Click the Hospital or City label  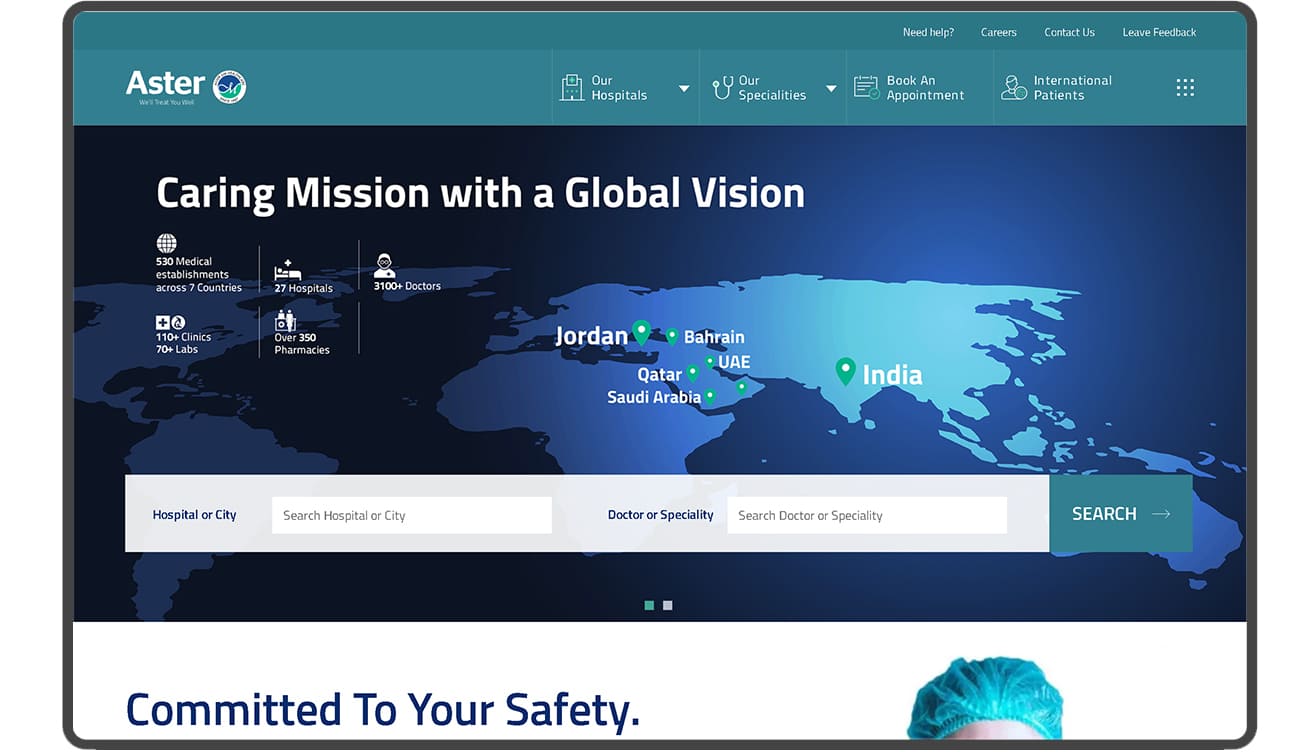tap(195, 515)
